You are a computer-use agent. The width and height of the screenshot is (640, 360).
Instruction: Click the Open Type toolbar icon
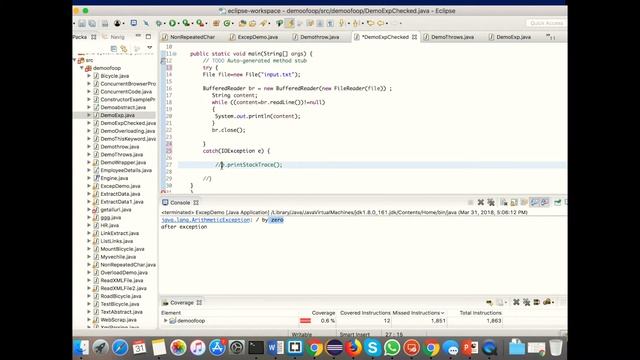pyautogui.click(x=242, y=23)
